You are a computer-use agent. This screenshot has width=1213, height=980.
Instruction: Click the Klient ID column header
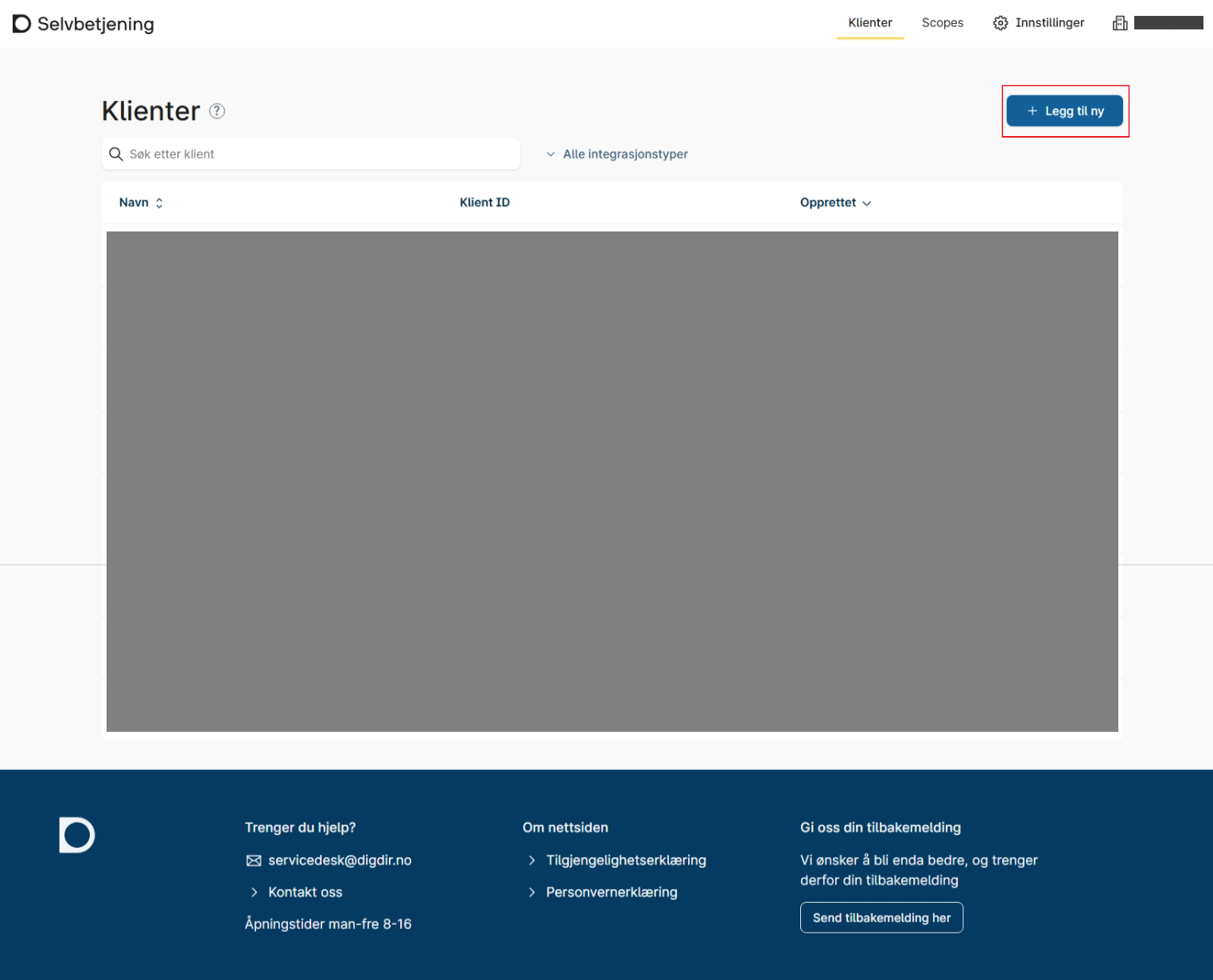point(484,203)
